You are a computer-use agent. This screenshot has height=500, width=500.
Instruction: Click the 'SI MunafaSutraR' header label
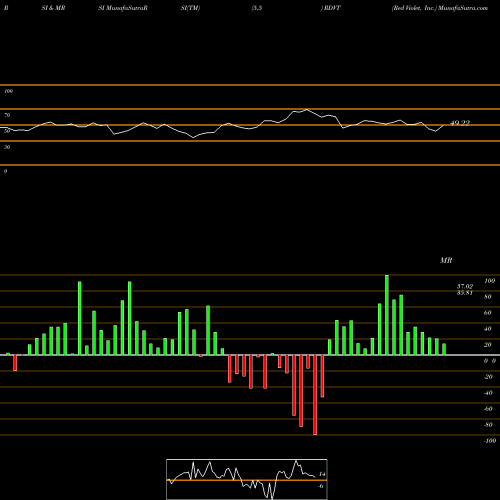(123, 8)
